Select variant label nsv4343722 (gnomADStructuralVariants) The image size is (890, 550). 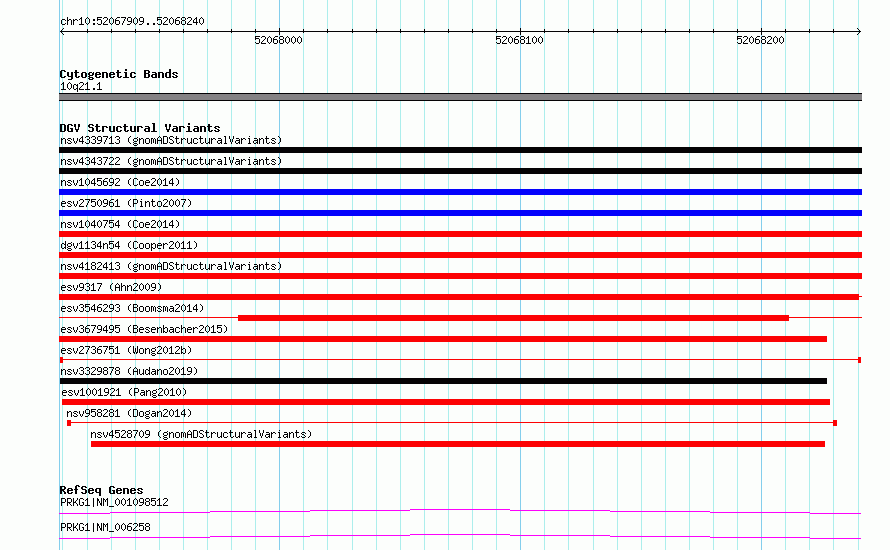(171, 161)
